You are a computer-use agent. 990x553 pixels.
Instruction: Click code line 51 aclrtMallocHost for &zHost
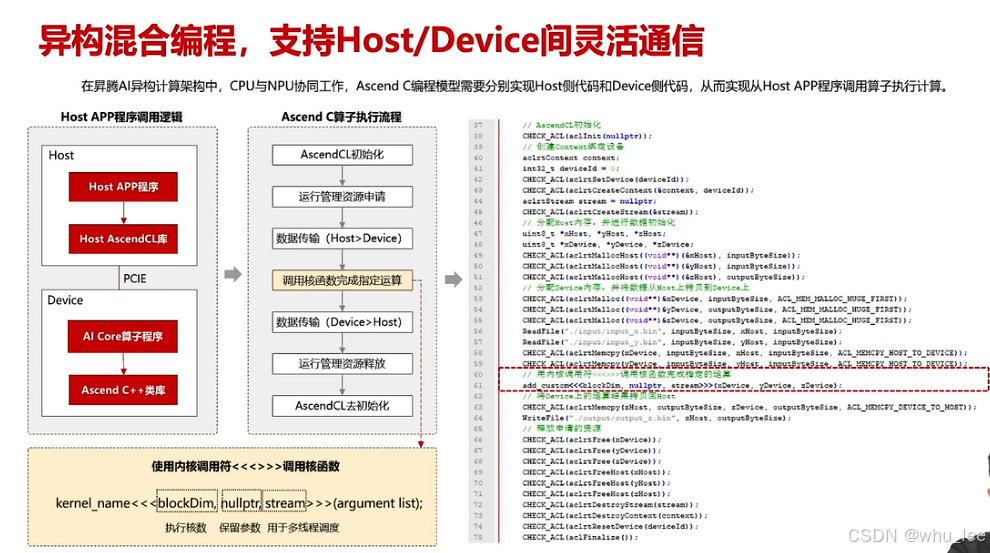tap(664, 277)
